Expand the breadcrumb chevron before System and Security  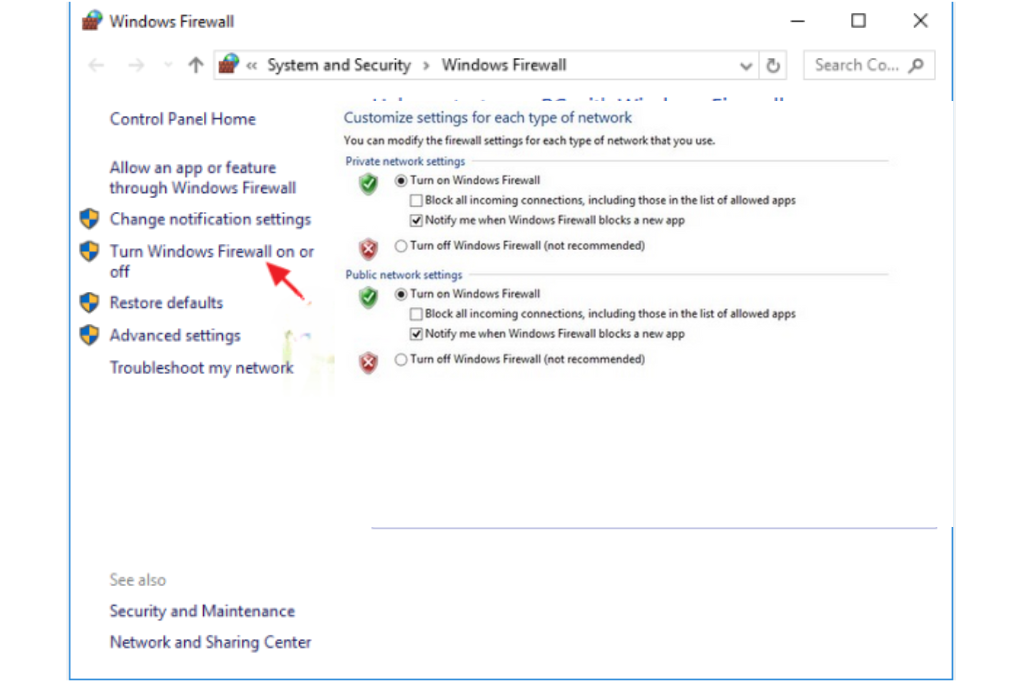click(x=253, y=64)
